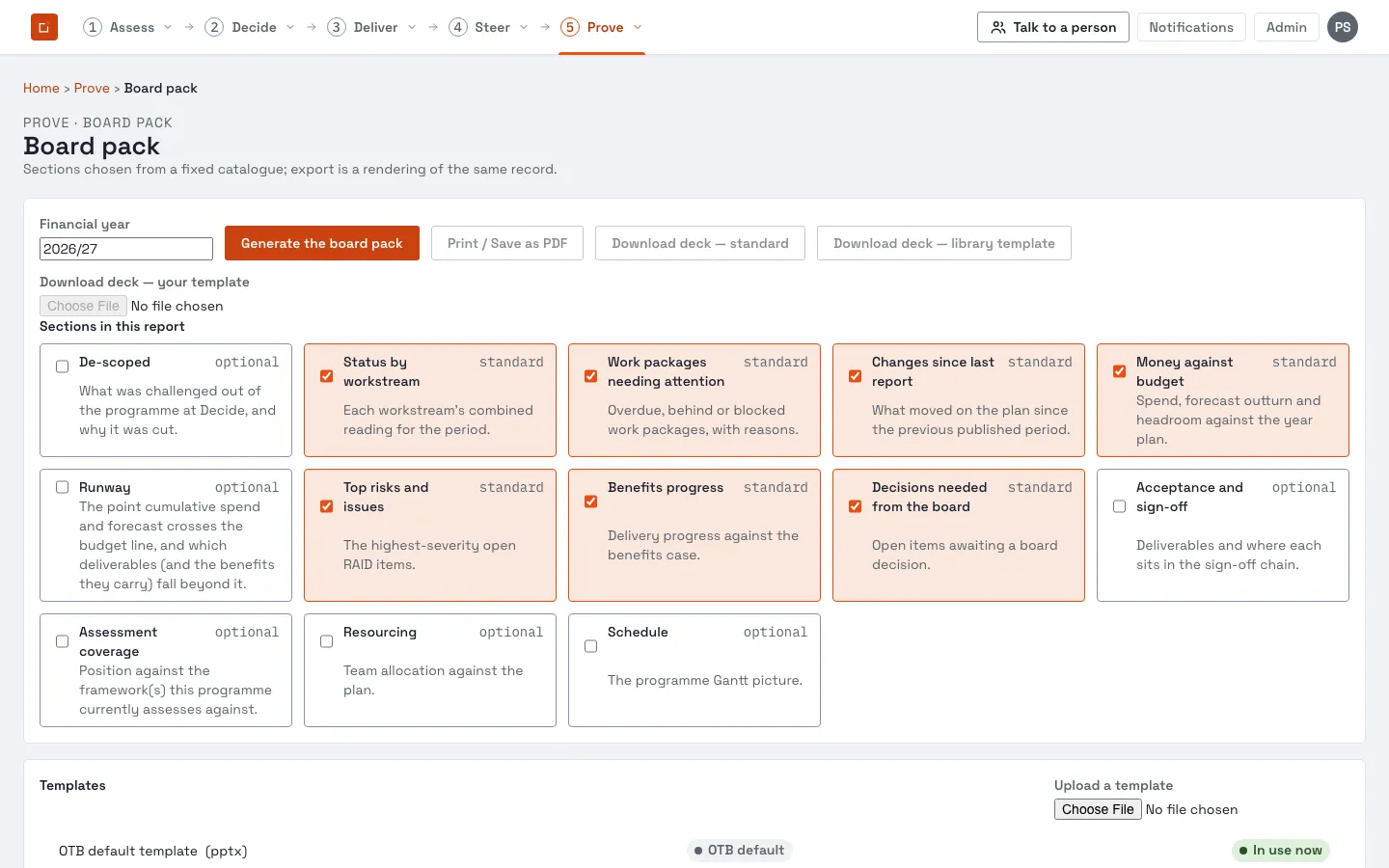Uncheck Changes since last report
Screen dimensions: 1389x868
click(x=855, y=376)
